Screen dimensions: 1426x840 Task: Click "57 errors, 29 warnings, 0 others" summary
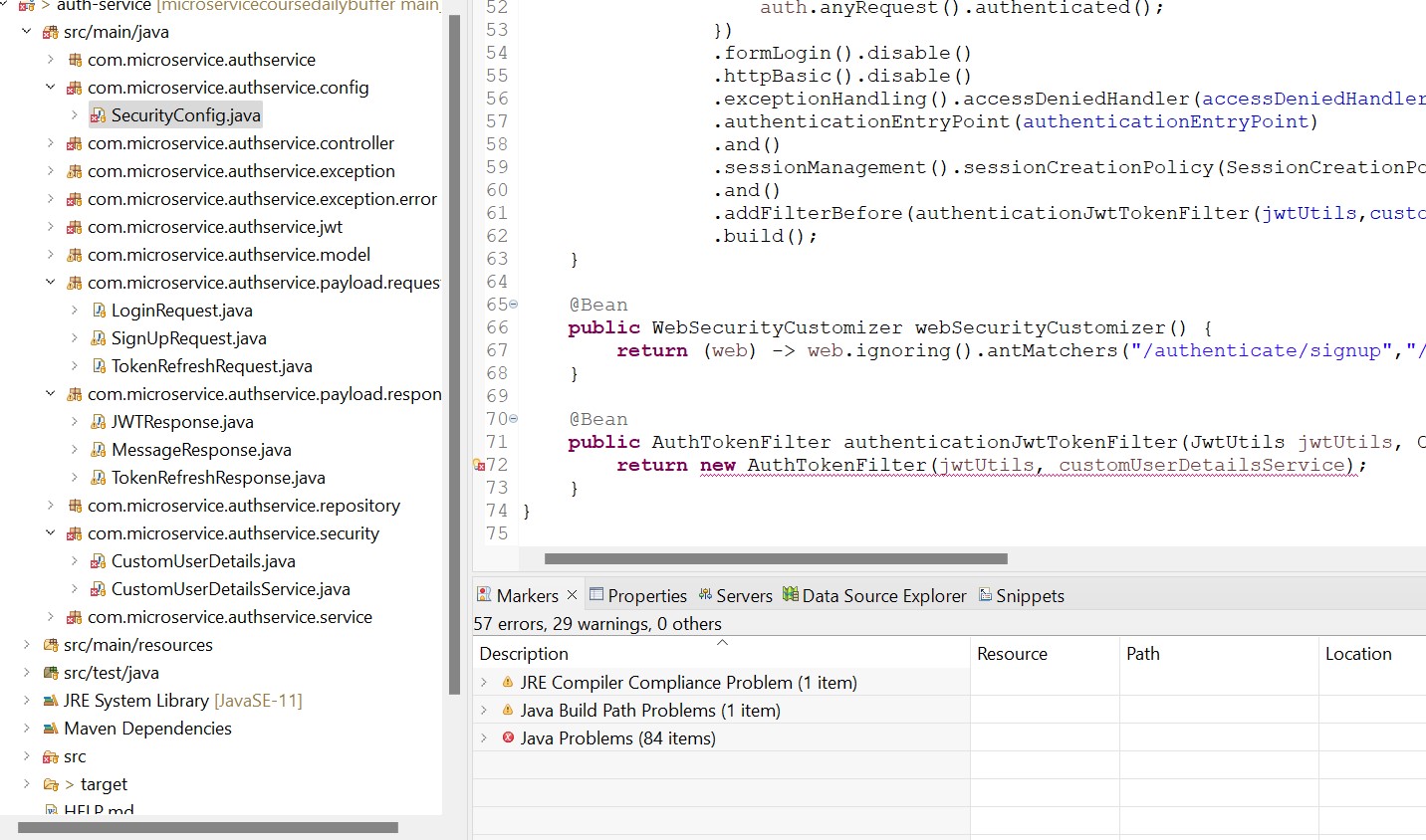pyautogui.click(x=597, y=624)
